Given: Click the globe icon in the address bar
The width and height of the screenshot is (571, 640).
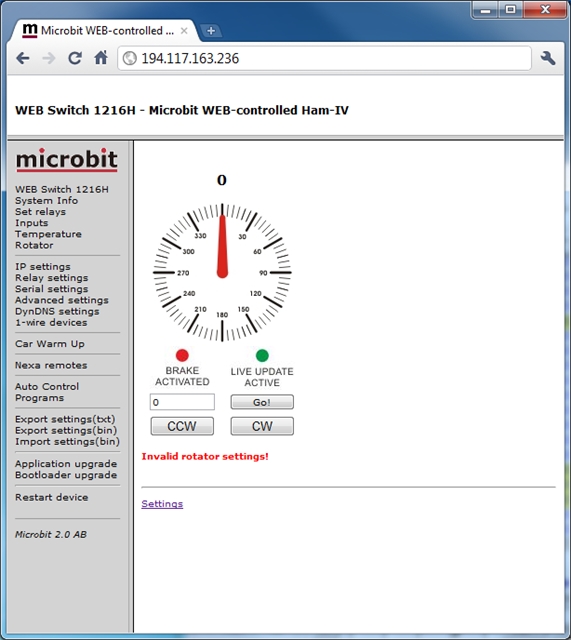Looking at the screenshot, I should tap(130, 58).
